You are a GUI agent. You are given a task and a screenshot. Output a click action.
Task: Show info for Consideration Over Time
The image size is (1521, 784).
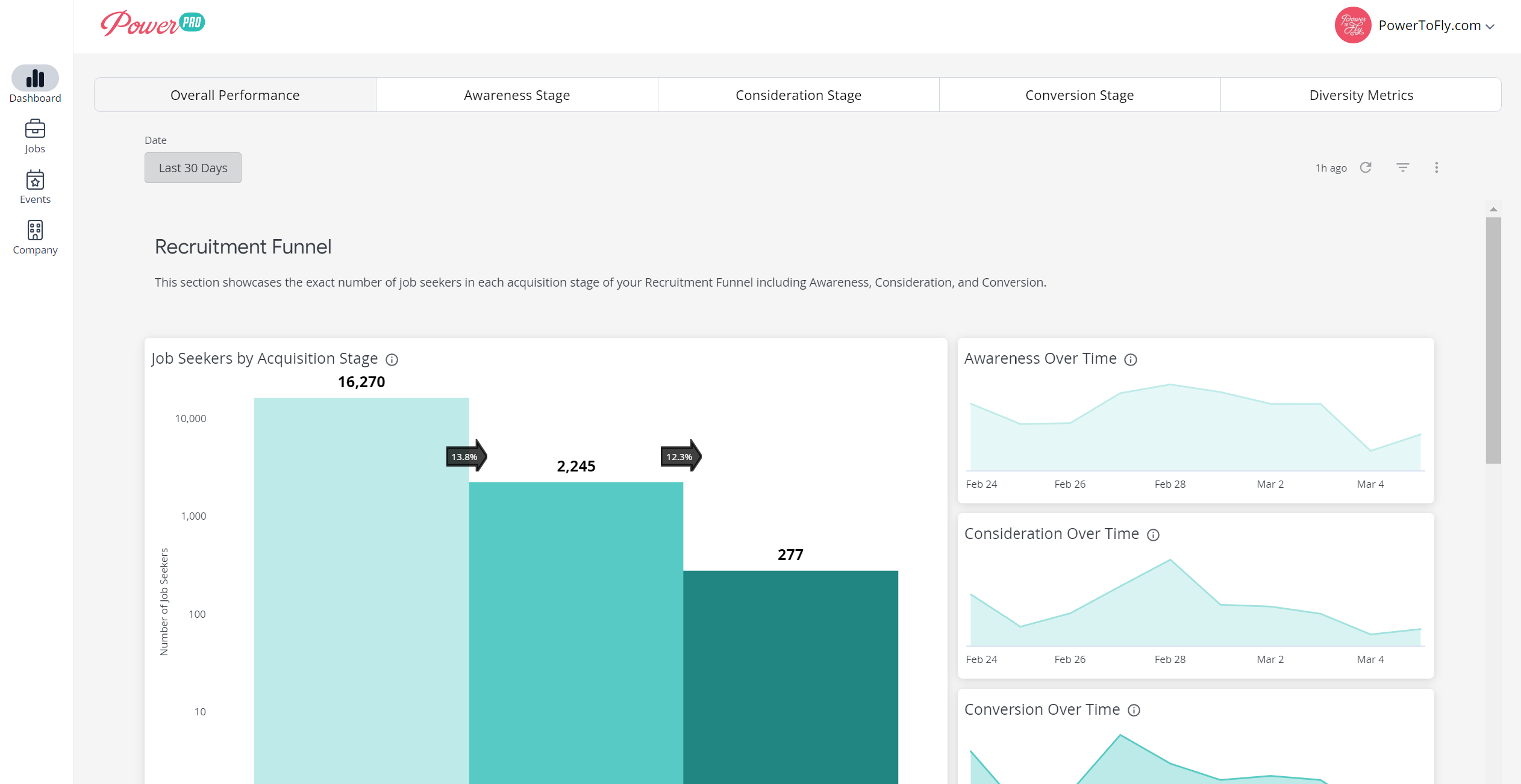[x=1153, y=535]
